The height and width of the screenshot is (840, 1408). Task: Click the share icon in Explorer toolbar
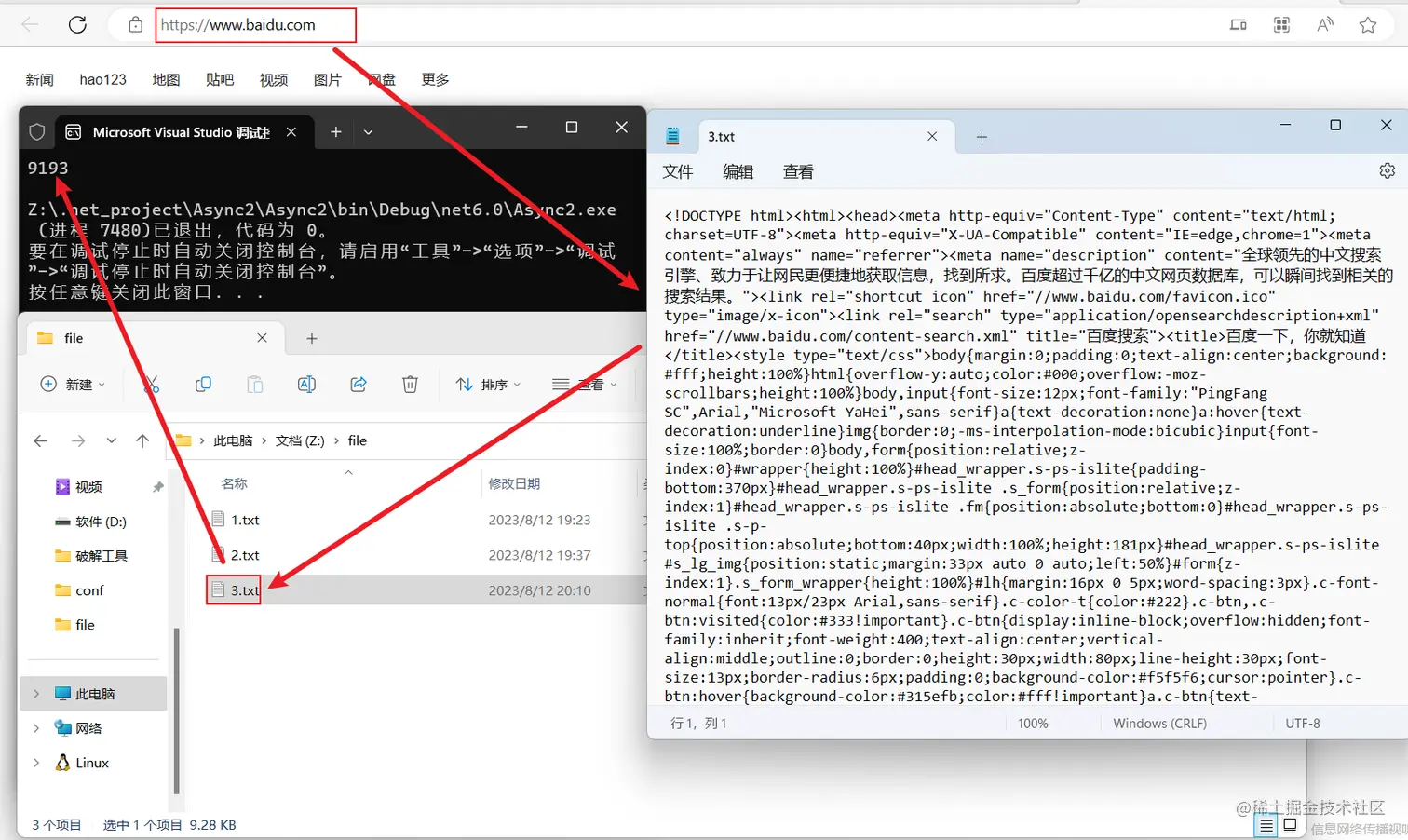(x=359, y=385)
